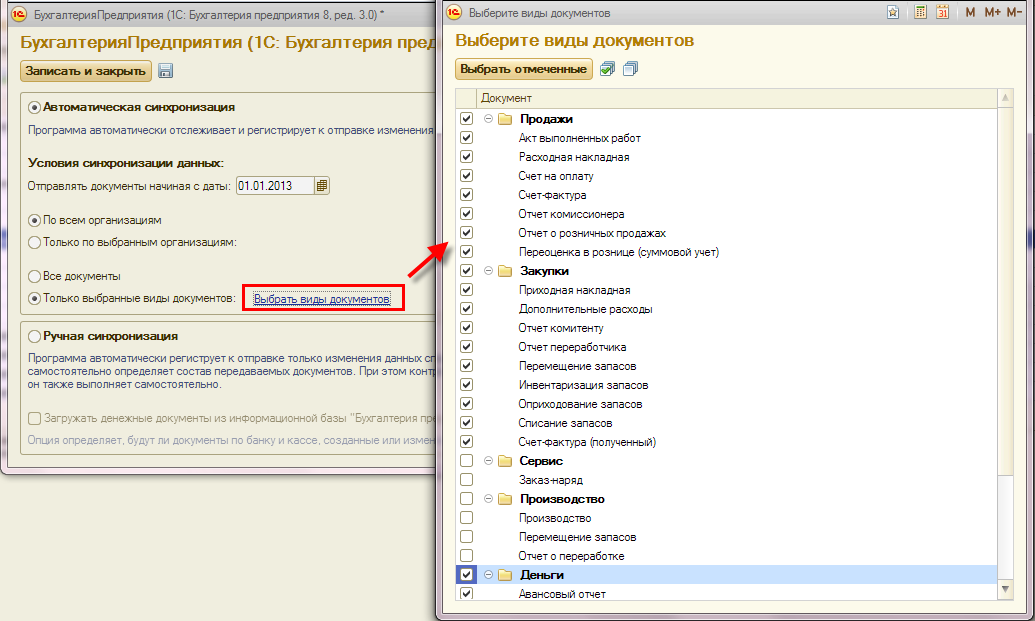Select Ручная синхронизация radio button
Screen dimensions: 1035x621
pos(34,337)
